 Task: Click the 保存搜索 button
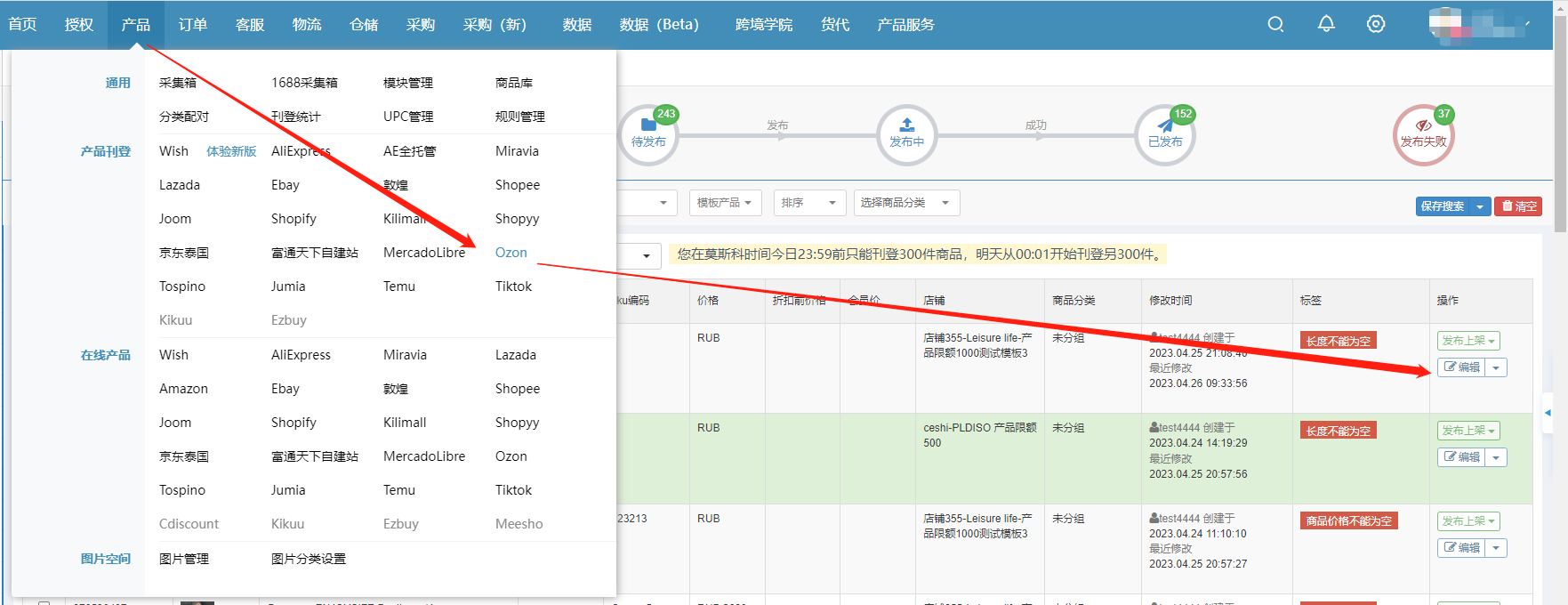1443,206
